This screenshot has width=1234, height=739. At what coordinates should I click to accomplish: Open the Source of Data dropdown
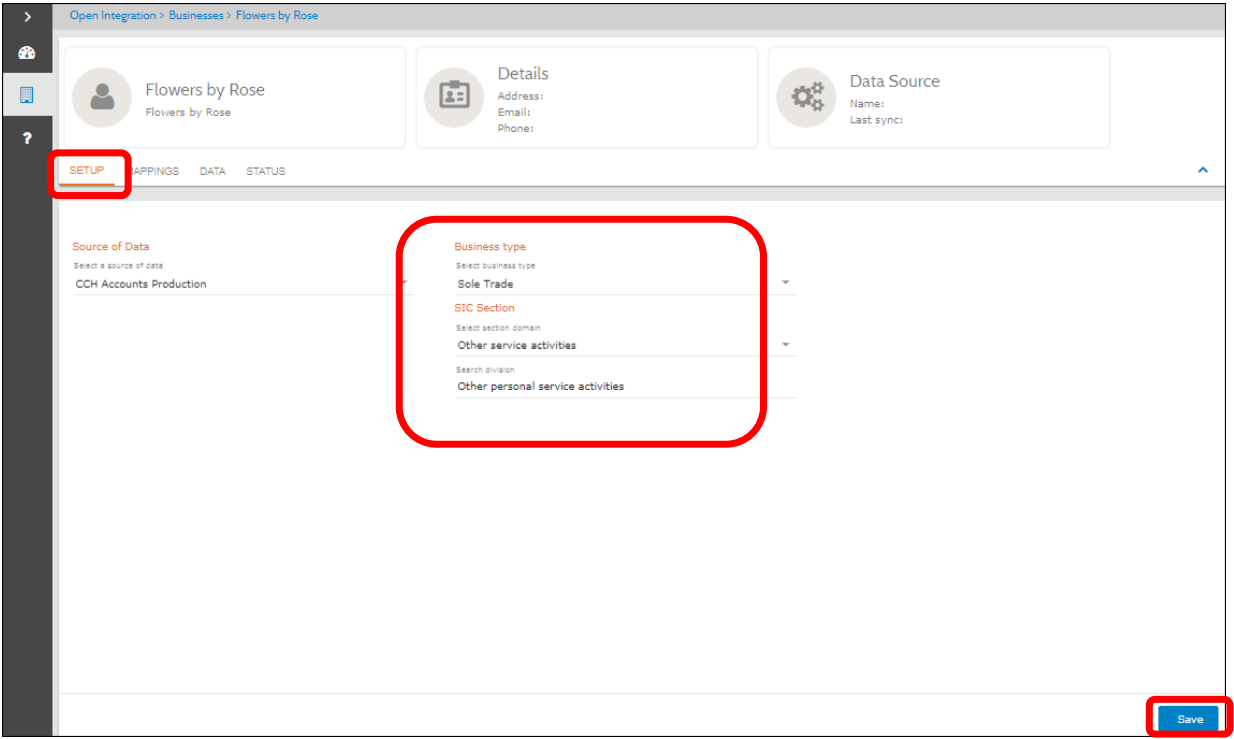click(240, 284)
